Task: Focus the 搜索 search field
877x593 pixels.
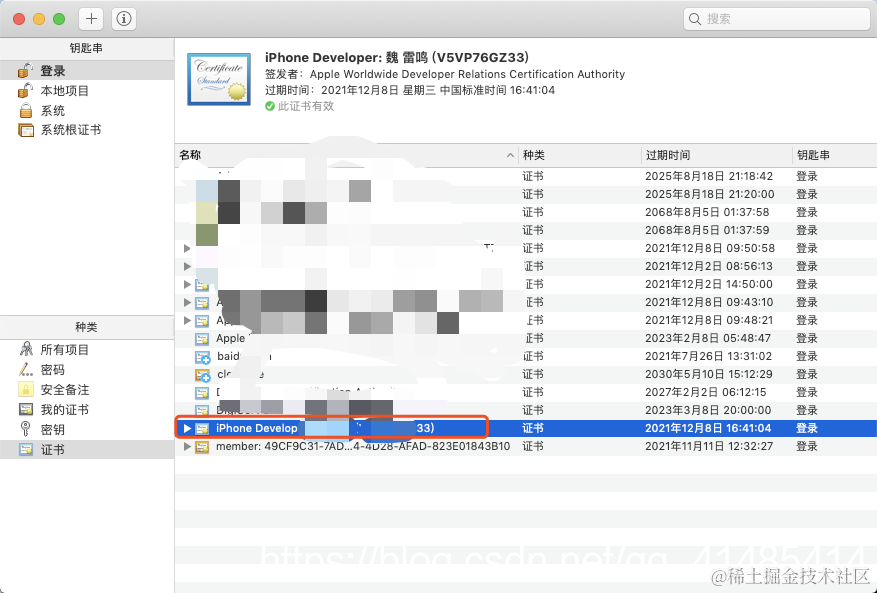Action: 776,19
